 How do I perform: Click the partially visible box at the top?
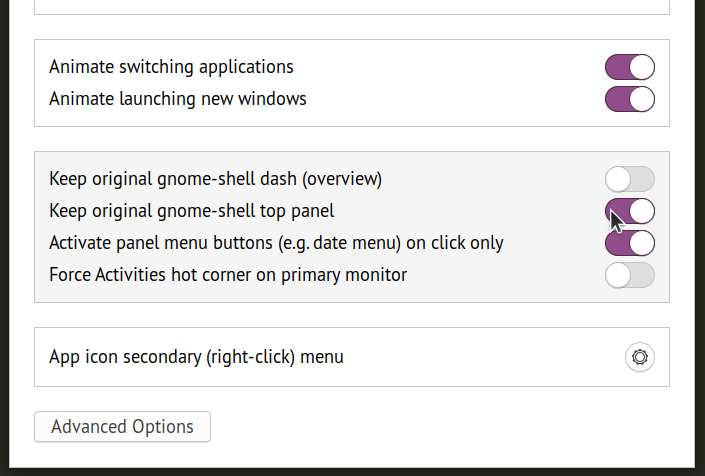pyautogui.click(x=352, y=7)
